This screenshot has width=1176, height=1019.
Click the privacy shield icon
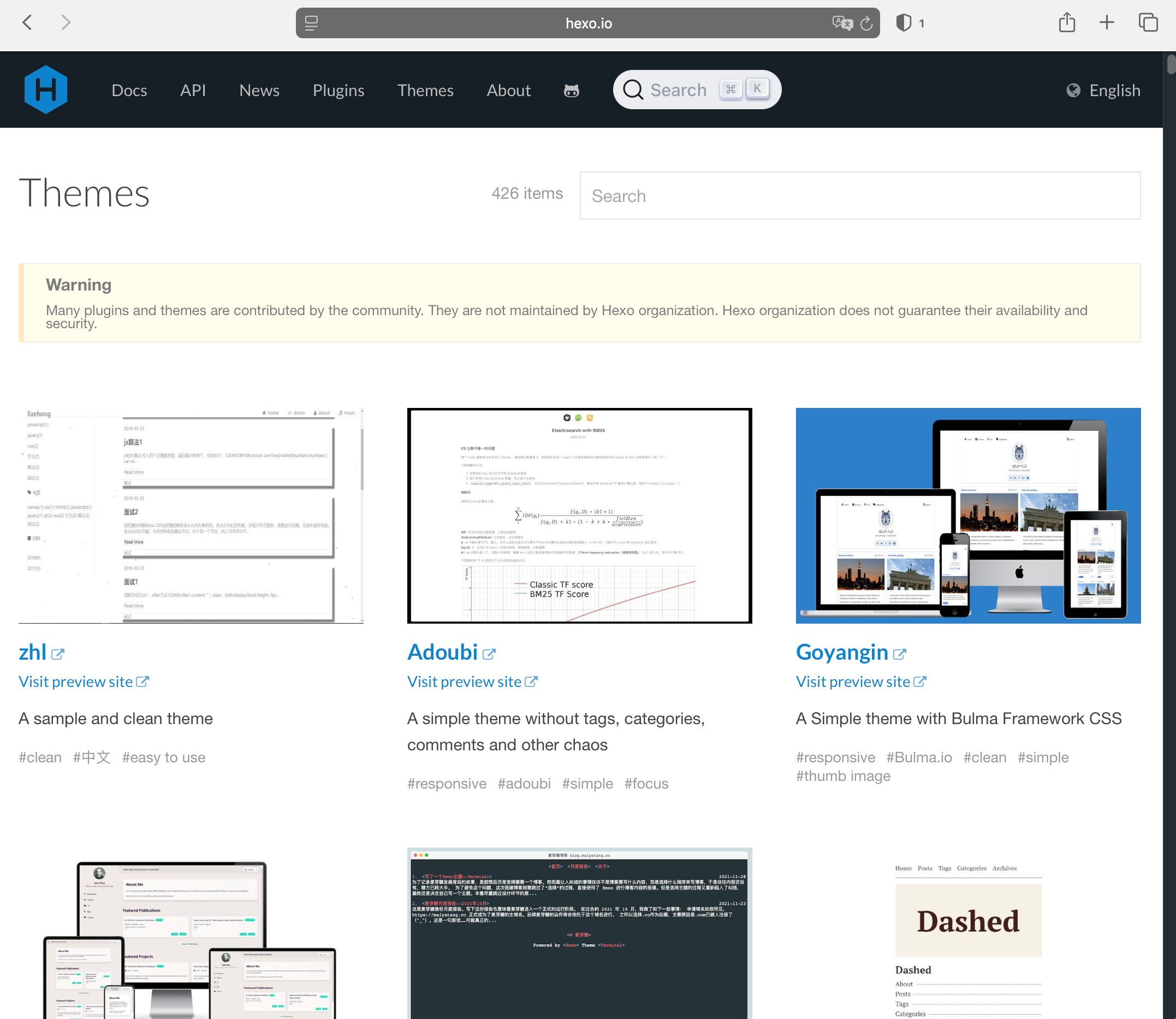click(x=903, y=23)
